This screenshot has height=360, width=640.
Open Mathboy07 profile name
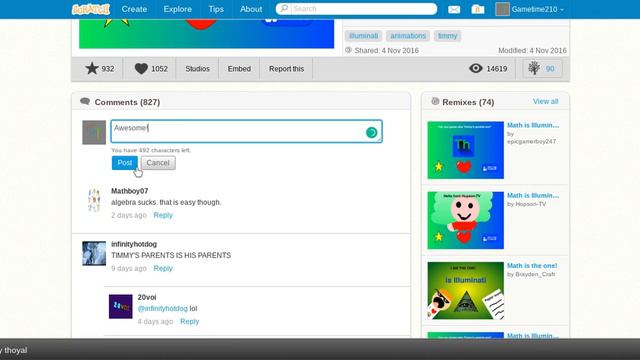(130, 191)
